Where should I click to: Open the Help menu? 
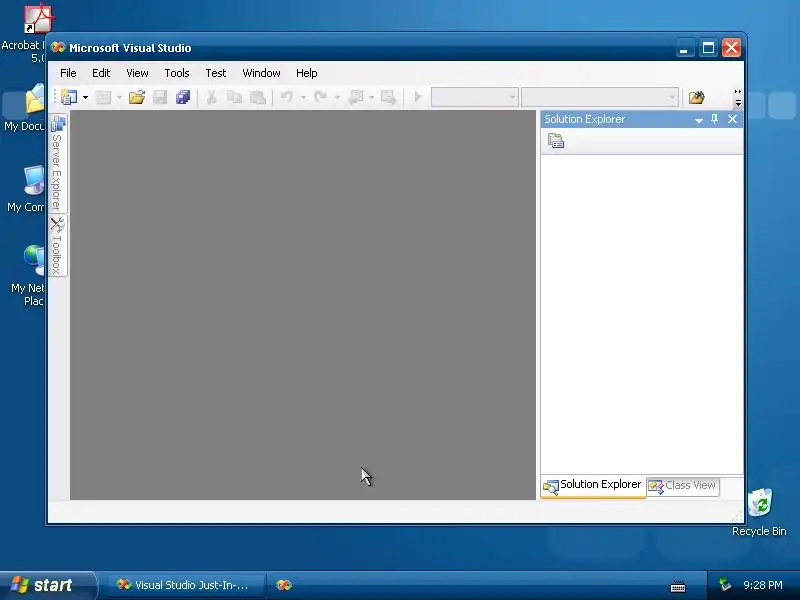pyautogui.click(x=307, y=73)
